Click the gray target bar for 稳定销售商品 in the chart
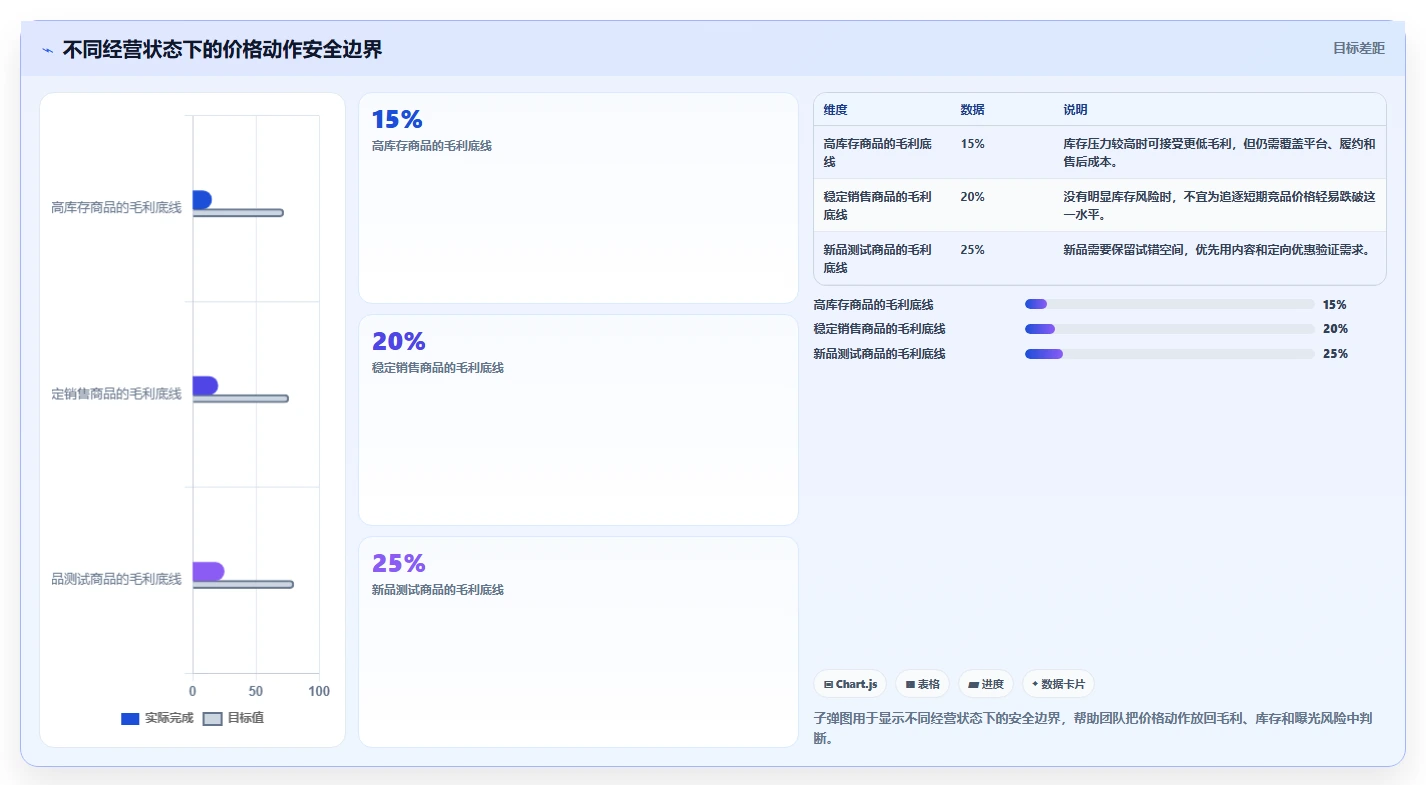 pyautogui.click(x=241, y=399)
